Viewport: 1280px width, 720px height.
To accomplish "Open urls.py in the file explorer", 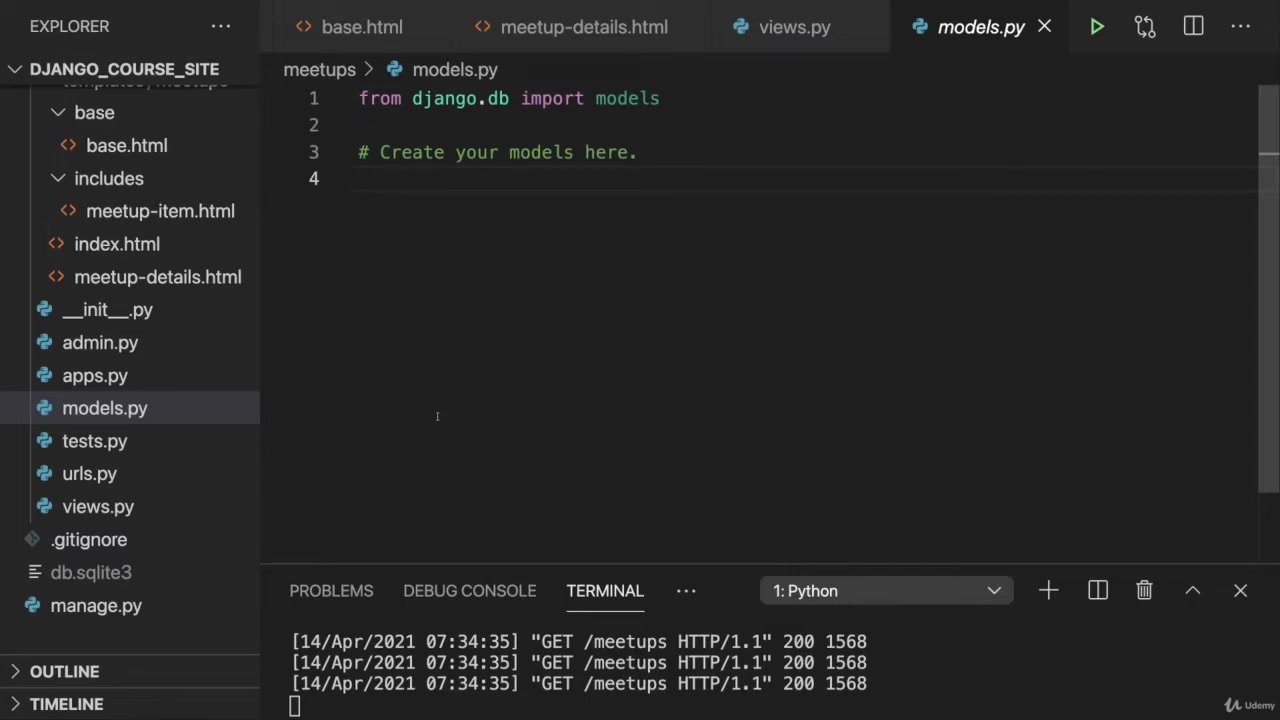I will point(89,474).
